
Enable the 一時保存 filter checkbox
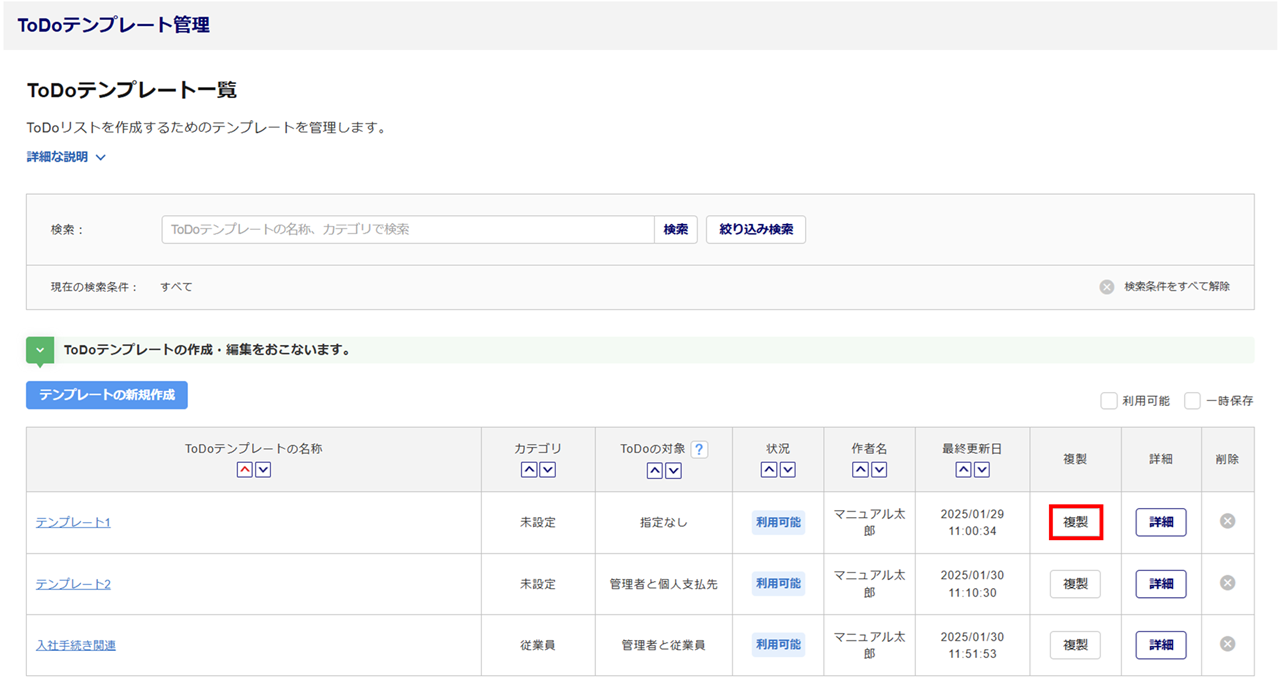click(1192, 401)
